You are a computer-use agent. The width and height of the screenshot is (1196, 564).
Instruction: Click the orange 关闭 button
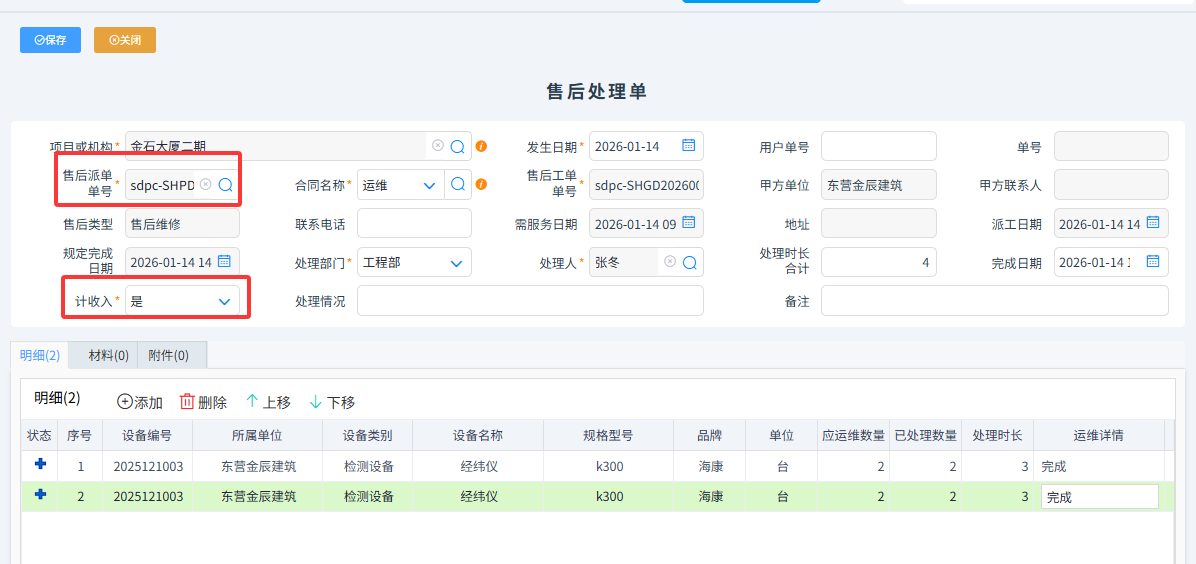point(125,40)
